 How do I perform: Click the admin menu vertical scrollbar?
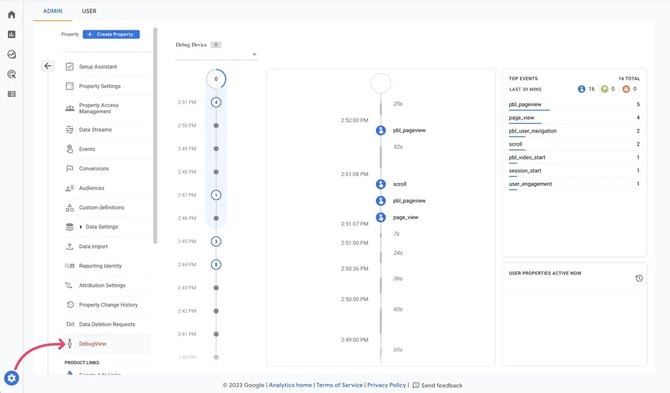155,136
